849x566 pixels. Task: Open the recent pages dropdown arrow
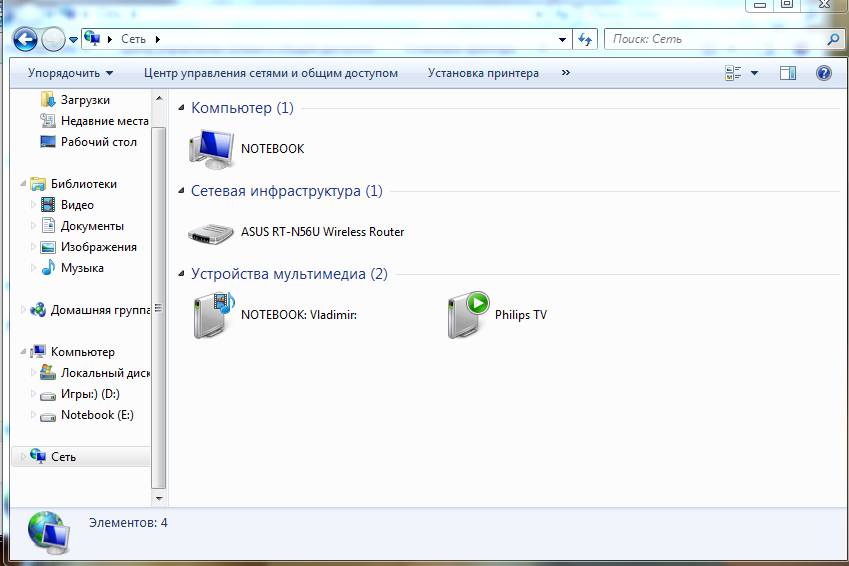click(x=74, y=40)
